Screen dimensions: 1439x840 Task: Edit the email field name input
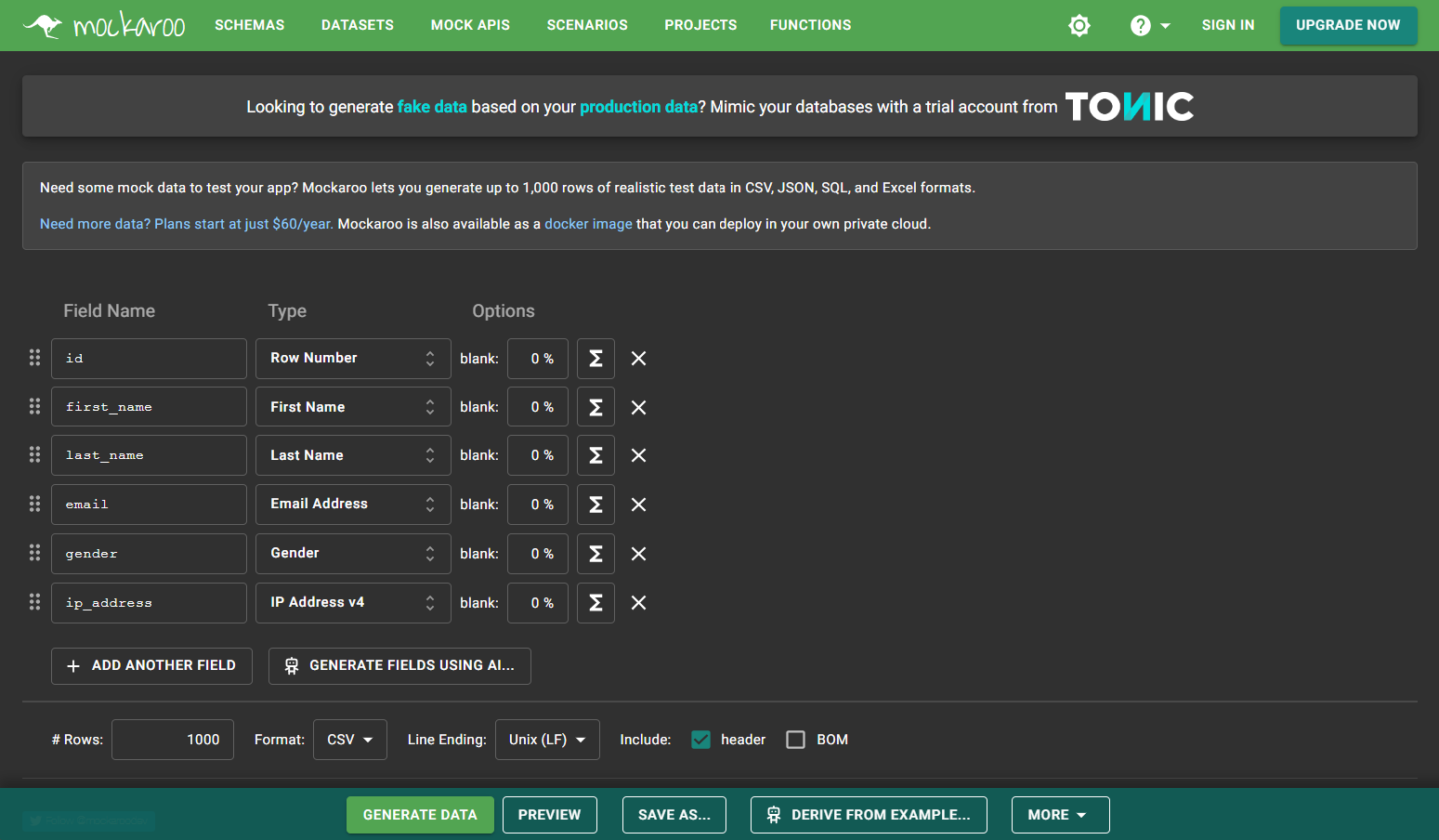pyautogui.click(x=149, y=504)
